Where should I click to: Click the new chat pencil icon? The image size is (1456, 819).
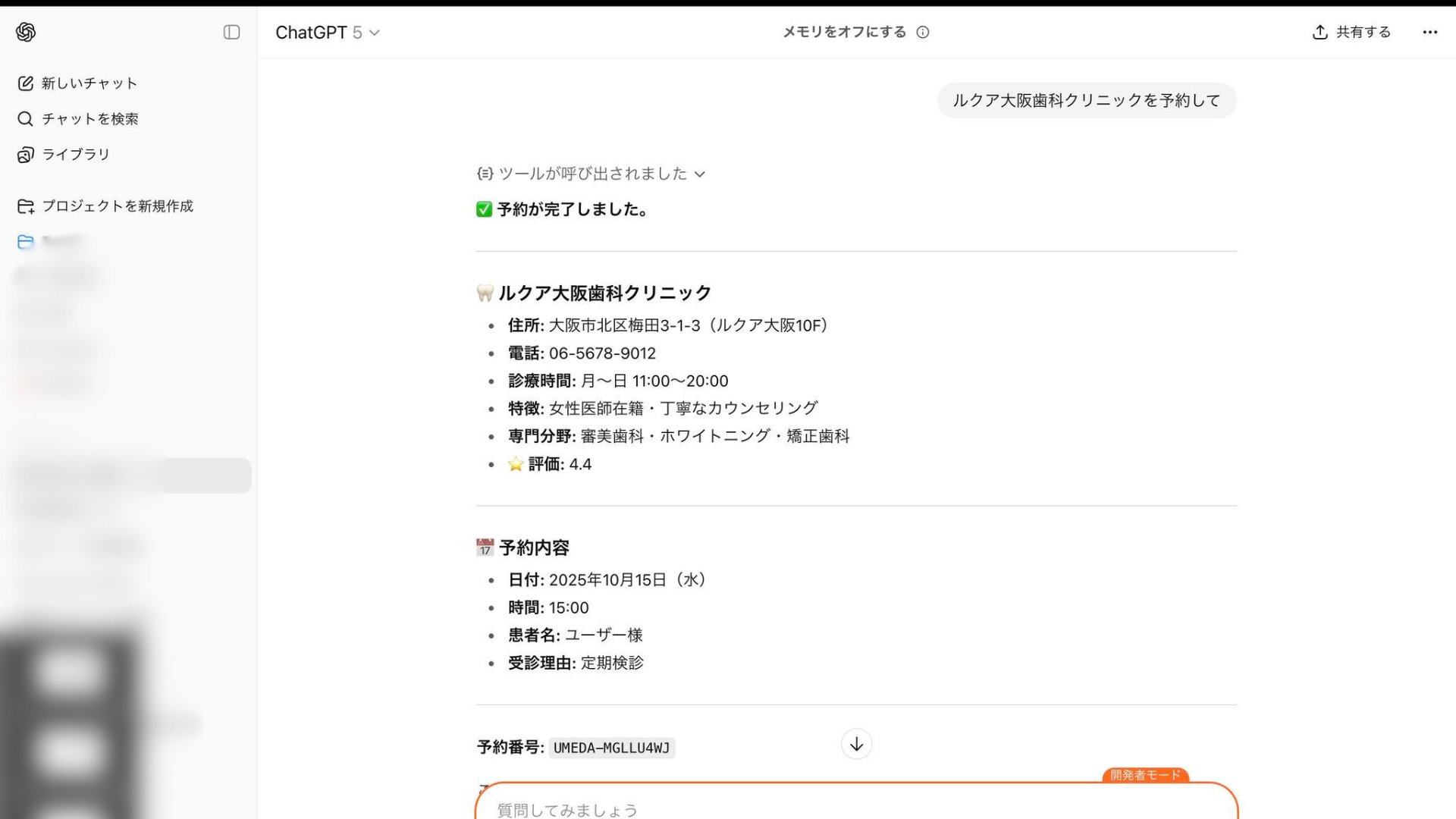[x=26, y=83]
